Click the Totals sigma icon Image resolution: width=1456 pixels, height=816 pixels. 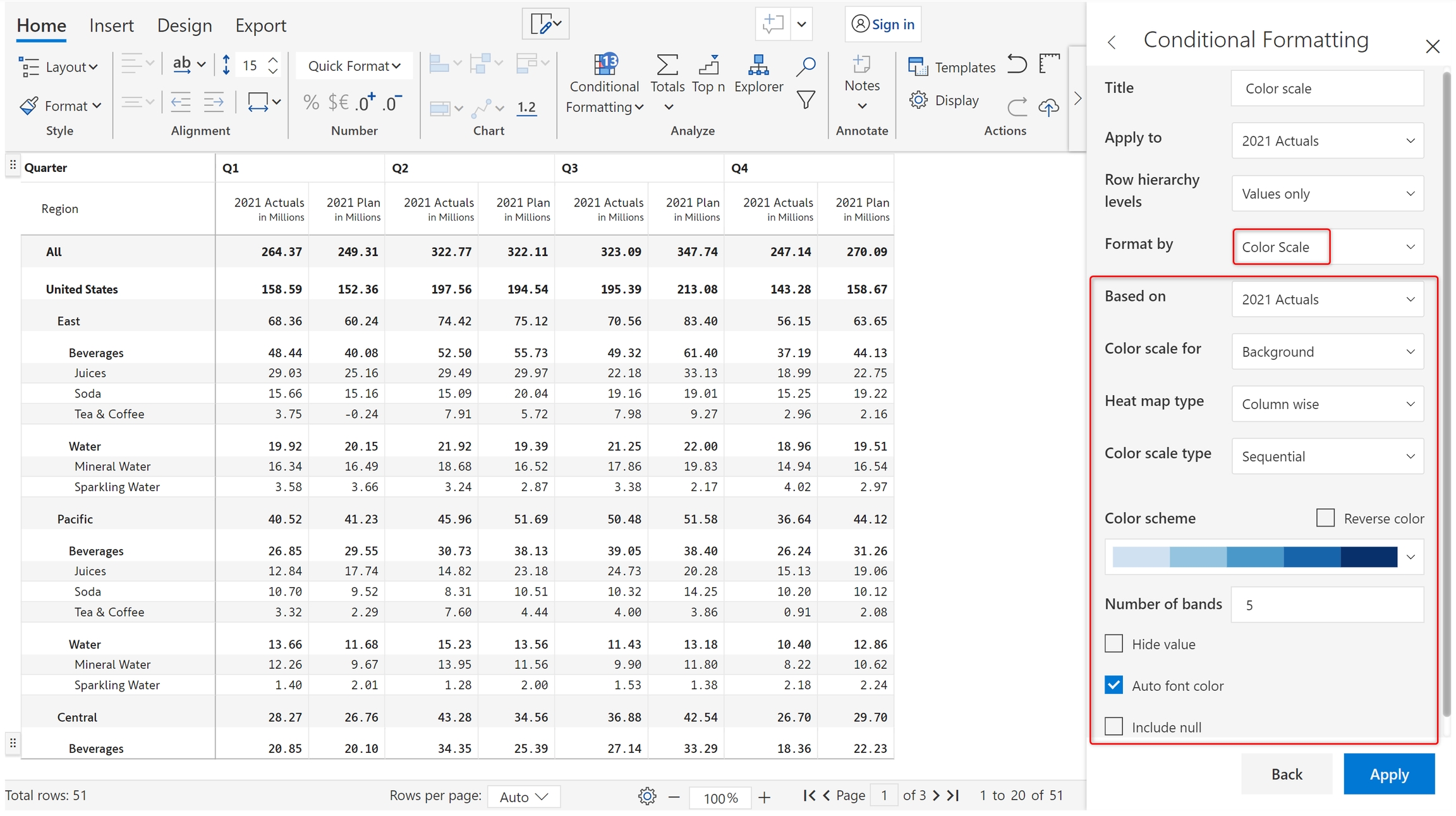tap(667, 66)
